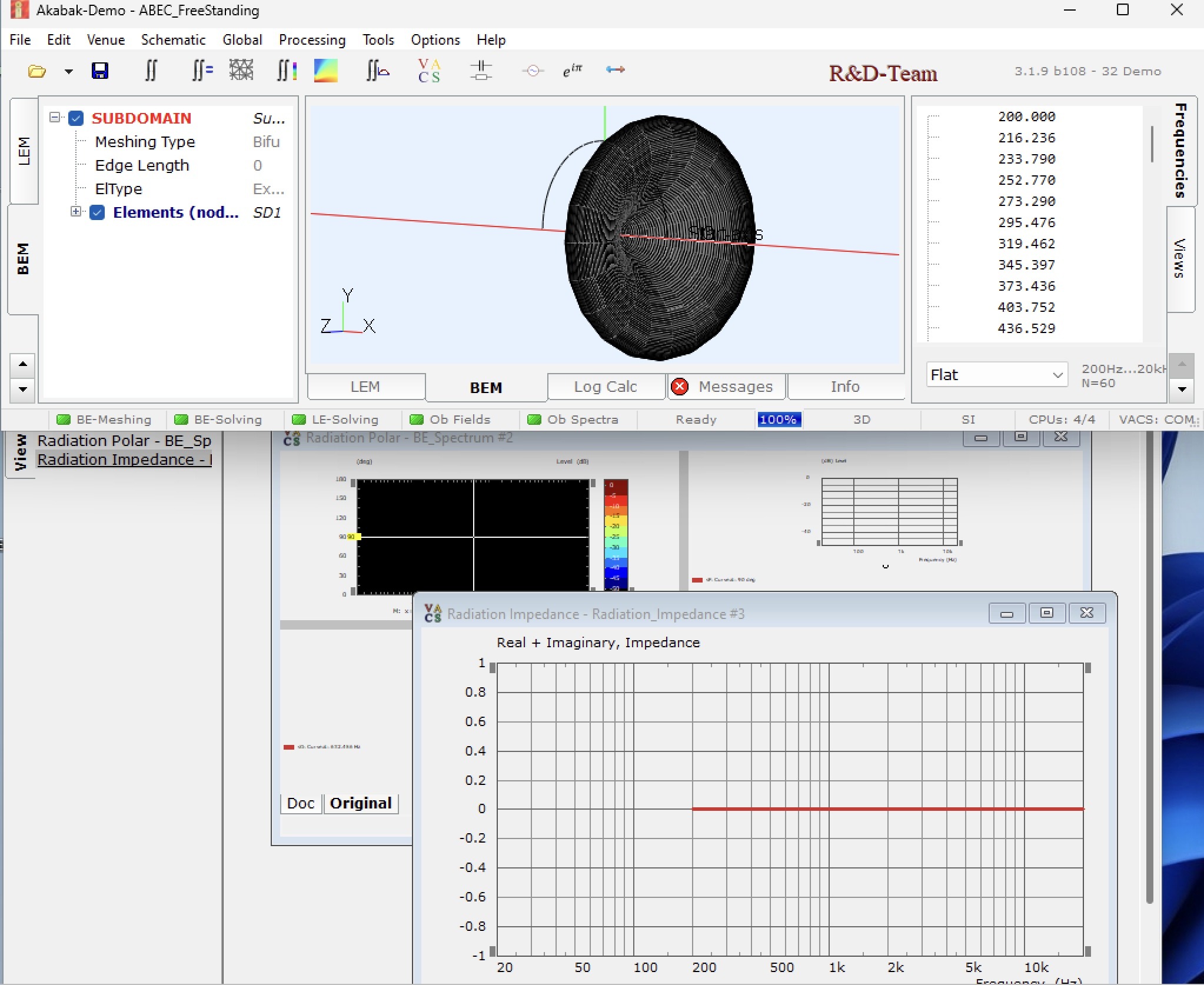Viewport: 1204px width, 985px height.
Task: Click the double integral solve icon
Action: point(151,71)
